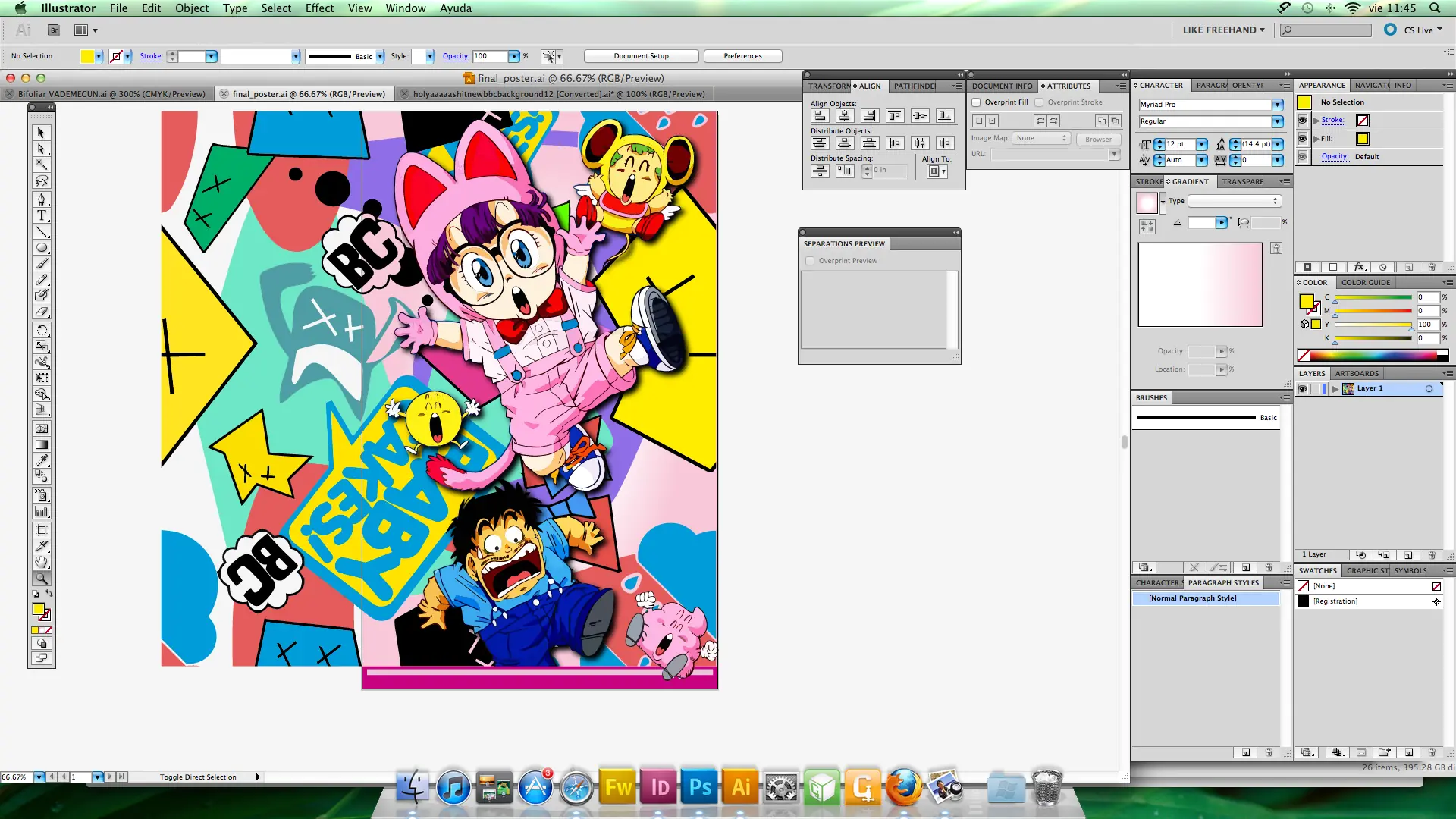This screenshot has height=819, width=1456.
Task: Click Horizontal Align Center icon in Align panel
Action: 845,115
